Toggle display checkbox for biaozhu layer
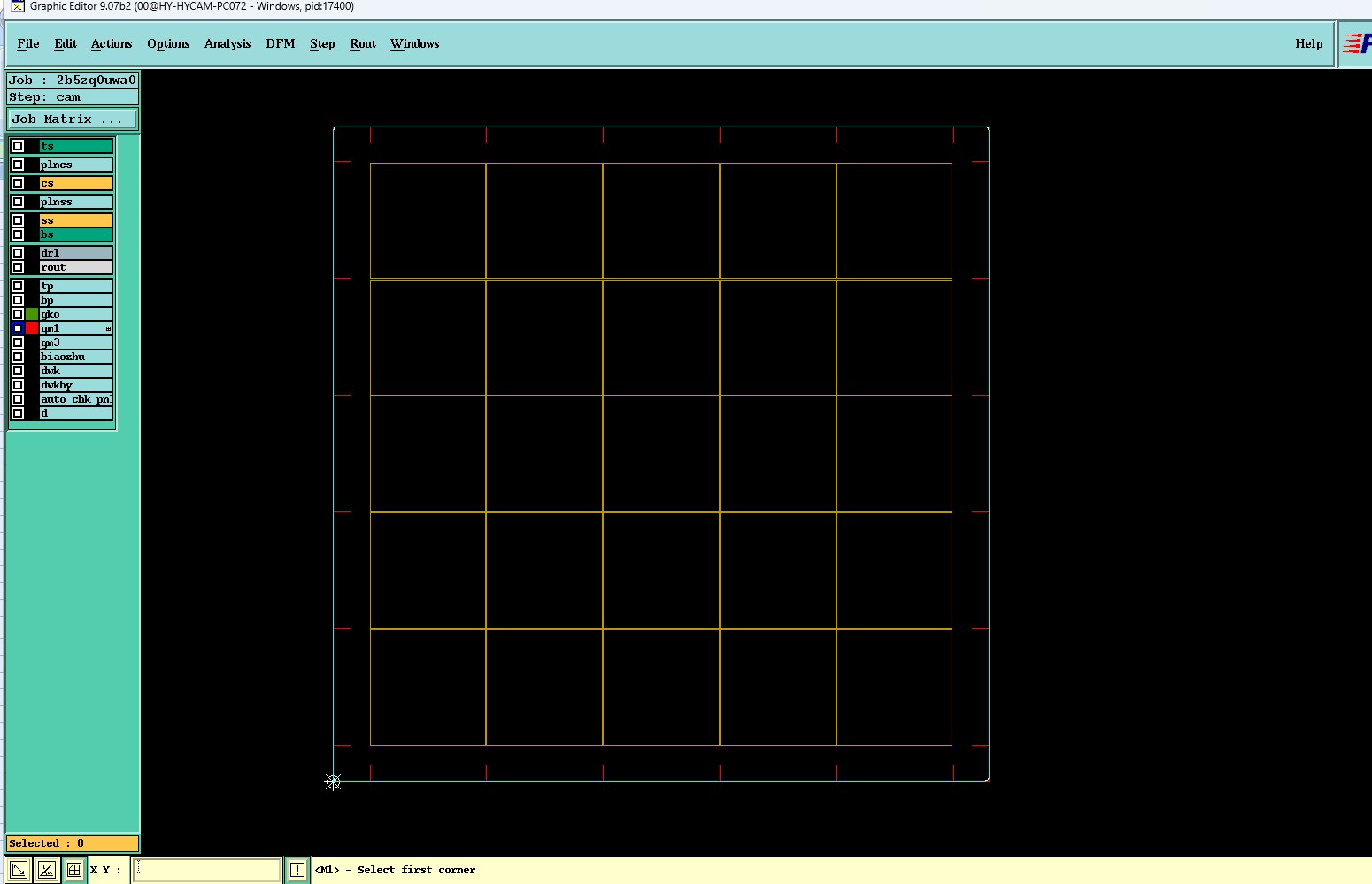The image size is (1372, 884). pos(18,357)
